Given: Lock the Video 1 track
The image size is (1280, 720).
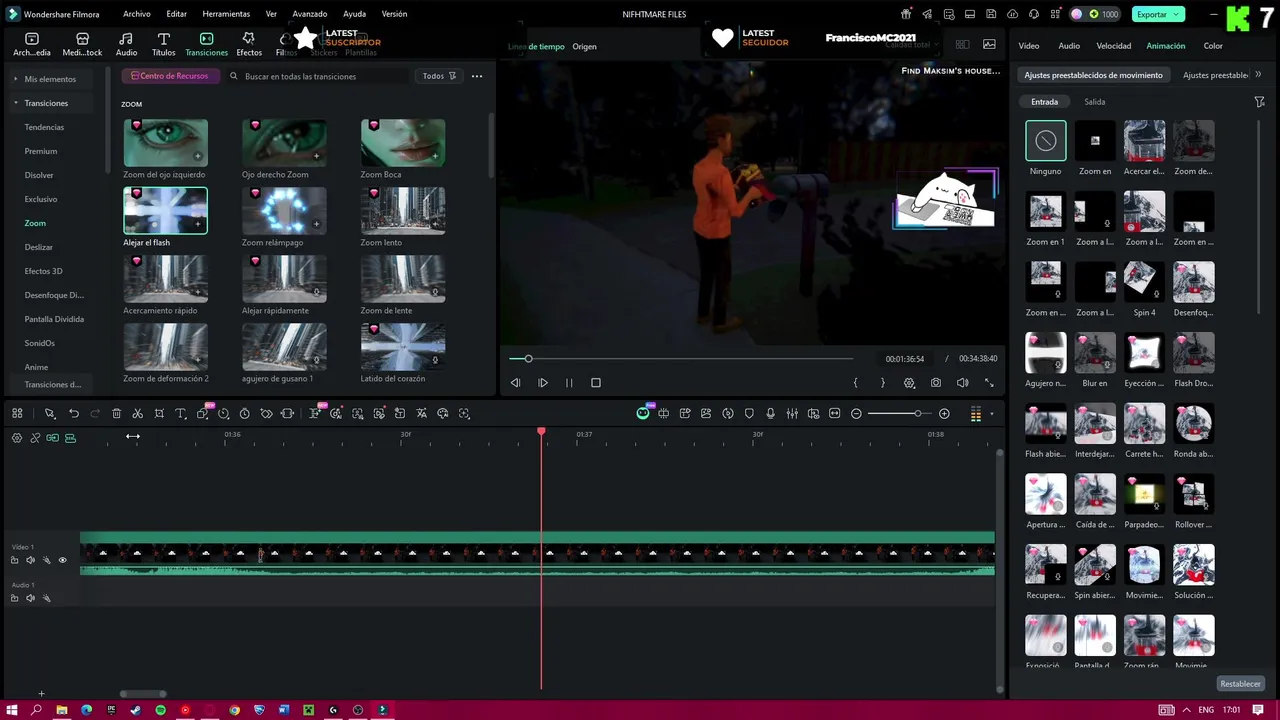Looking at the screenshot, I should point(14,560).
